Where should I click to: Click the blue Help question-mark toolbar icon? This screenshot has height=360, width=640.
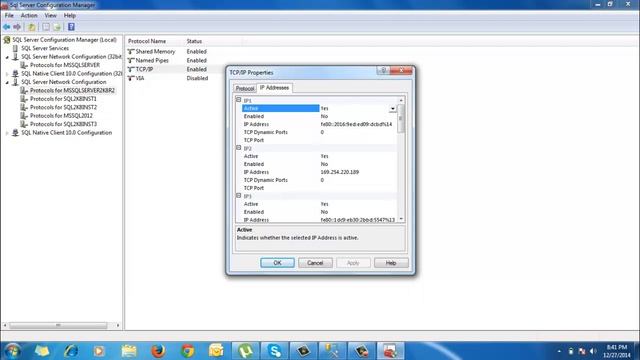(71, 27)
